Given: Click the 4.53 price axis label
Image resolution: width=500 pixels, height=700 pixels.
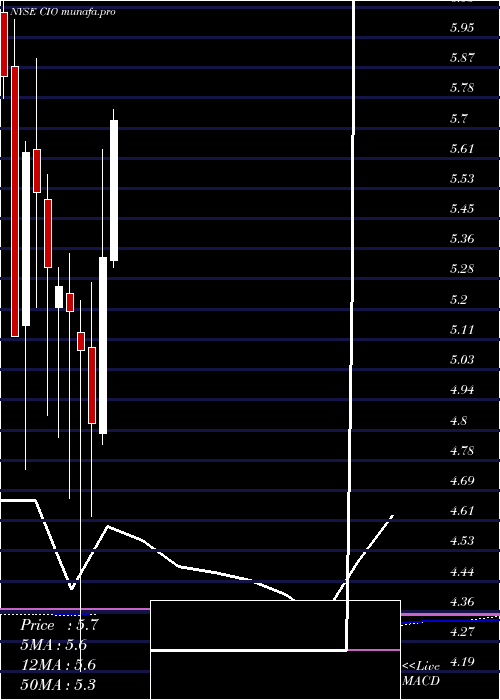Looking at the screenshot, I should pos(462,541).
